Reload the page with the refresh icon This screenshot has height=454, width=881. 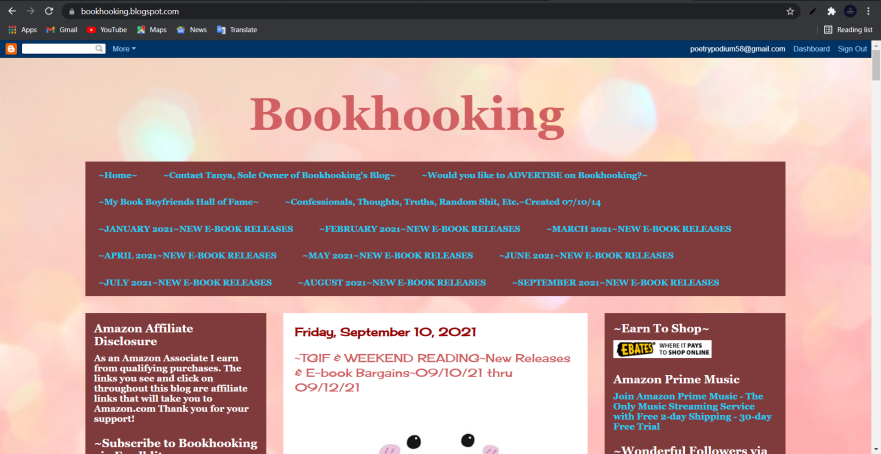[49, 11]
